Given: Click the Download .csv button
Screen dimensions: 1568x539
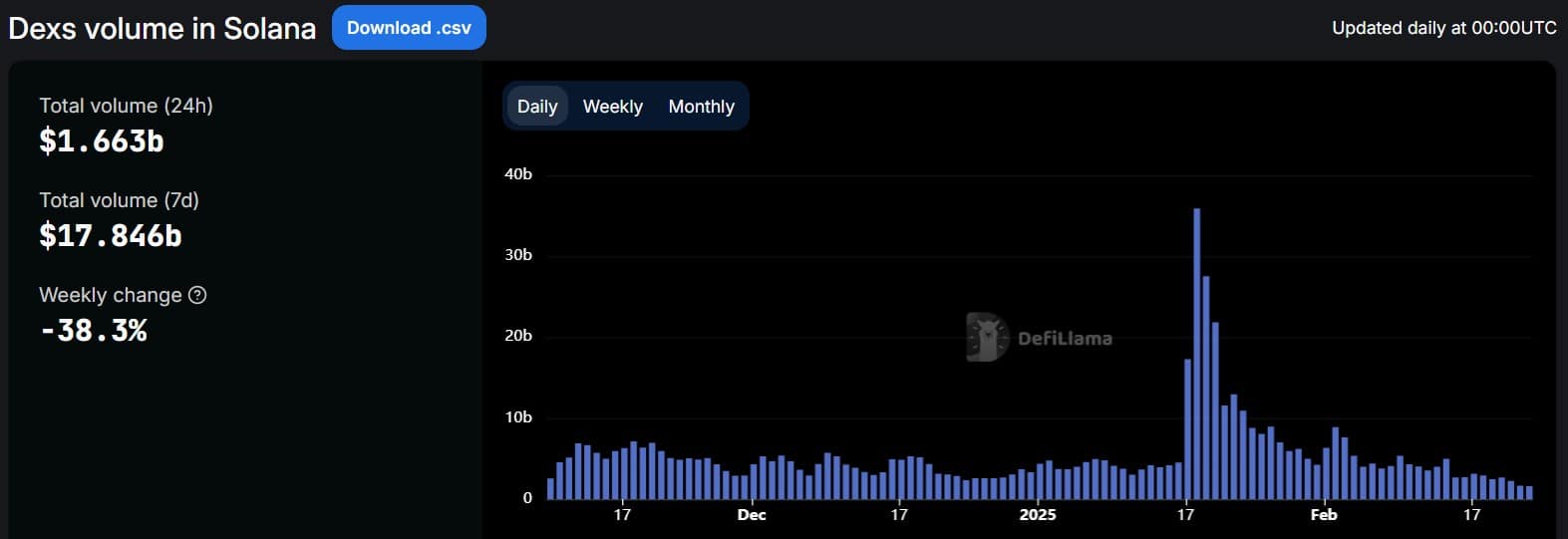Looking at the screenshot, I should pos(409,28).
